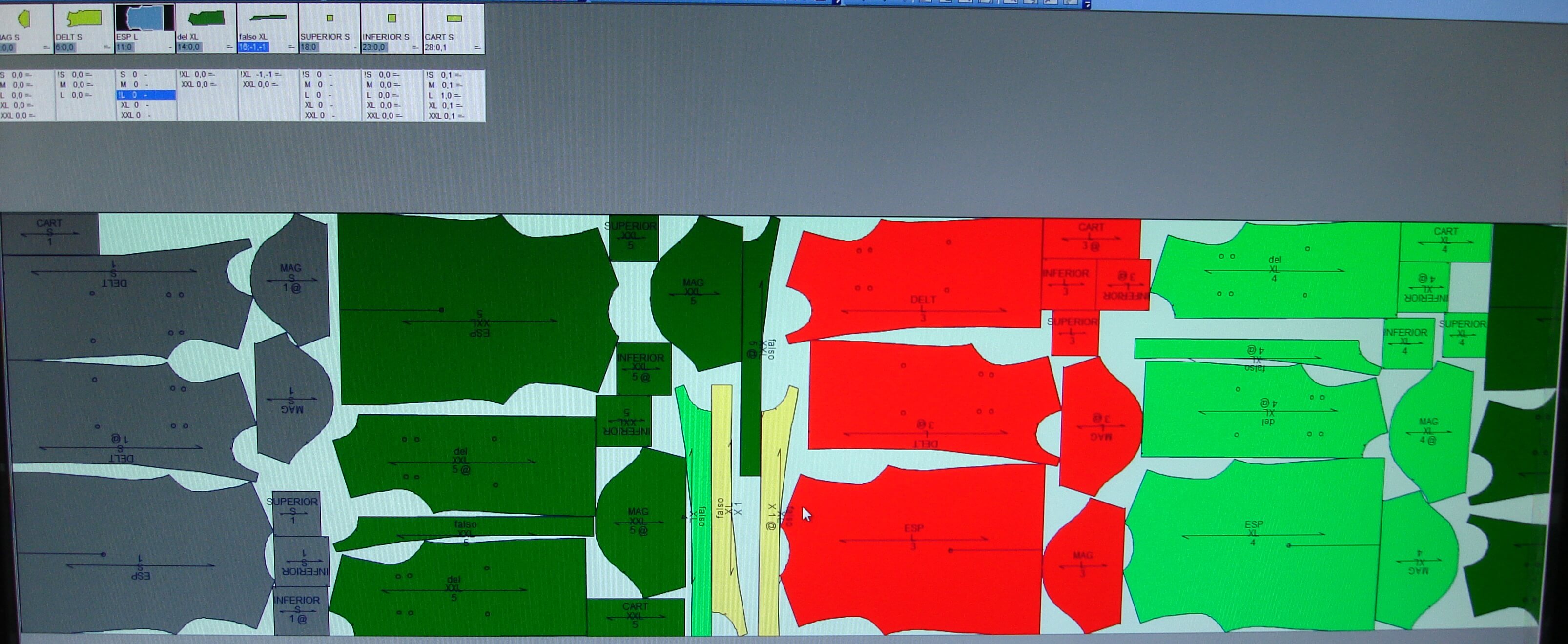
Task: Choose M 0,0 row in DELT size list
Action: pos(76,85)
